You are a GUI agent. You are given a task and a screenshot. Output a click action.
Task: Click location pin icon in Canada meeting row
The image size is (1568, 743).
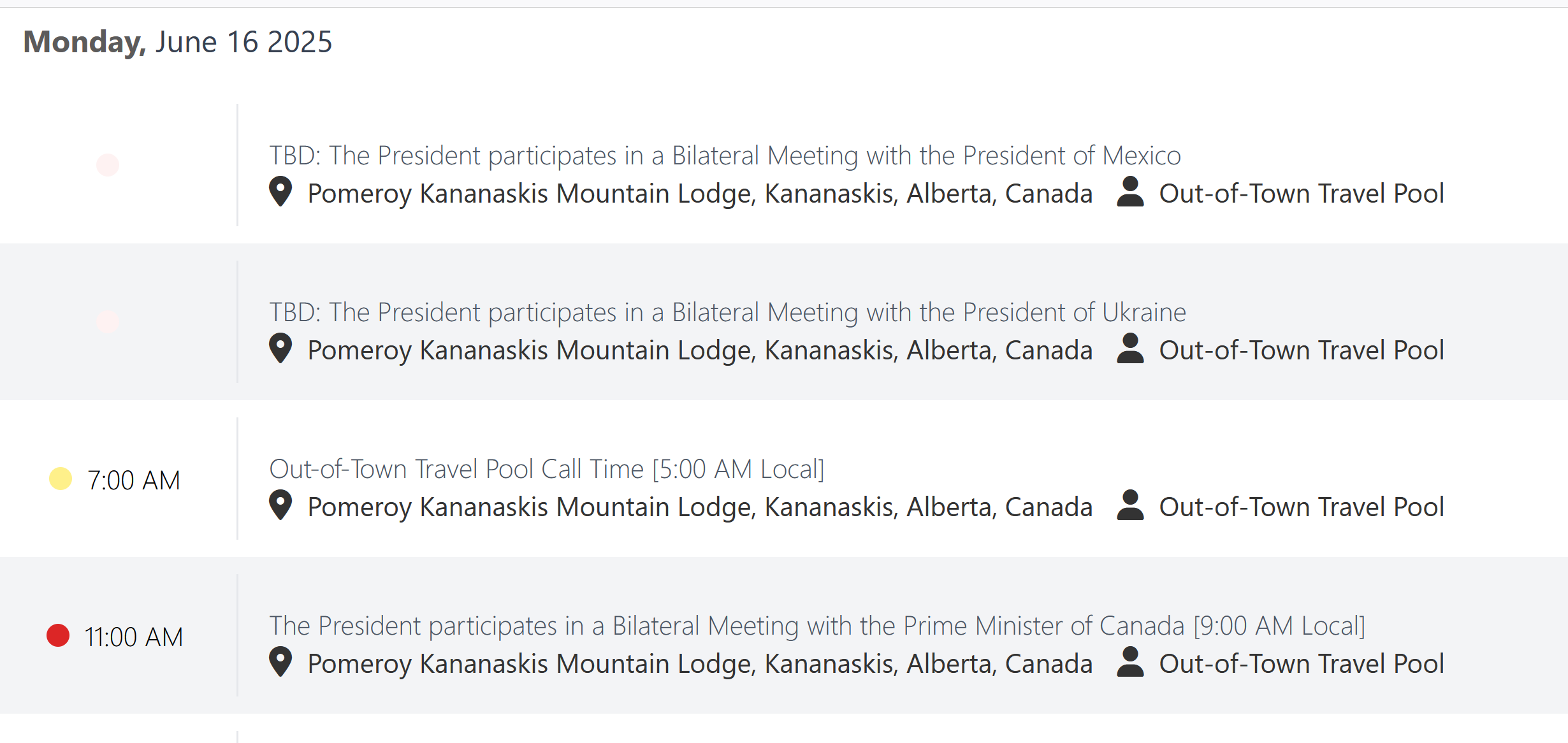(280, 662)
